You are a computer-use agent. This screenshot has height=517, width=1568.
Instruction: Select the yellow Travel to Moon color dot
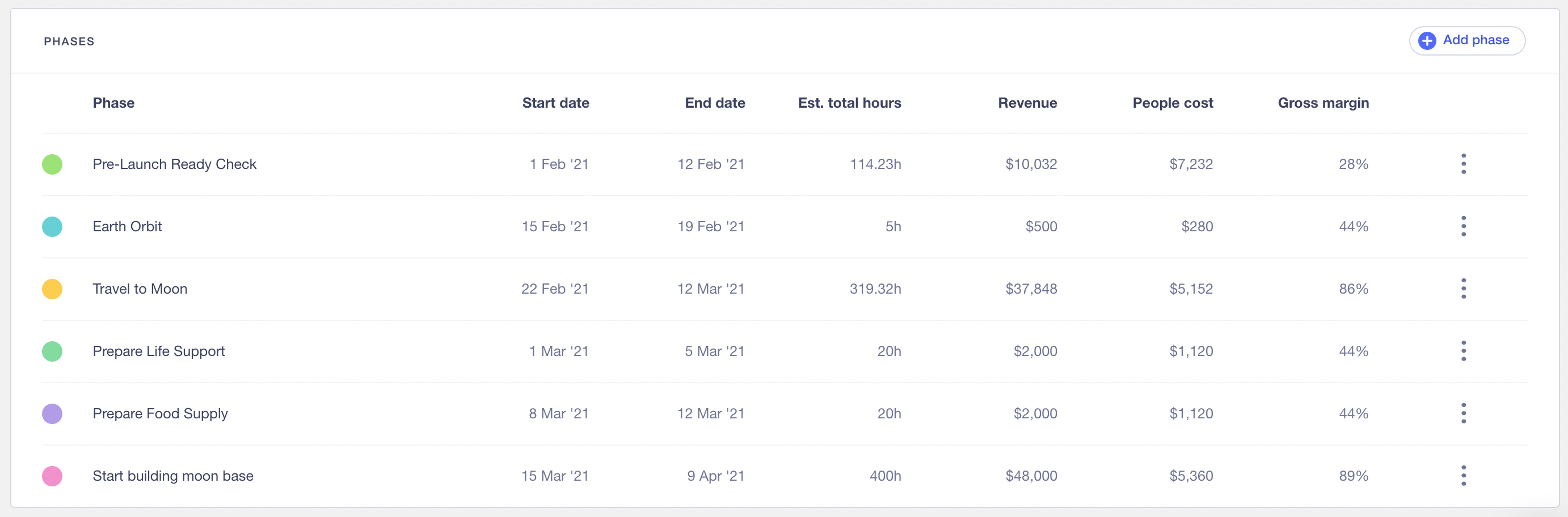(52, 289)
